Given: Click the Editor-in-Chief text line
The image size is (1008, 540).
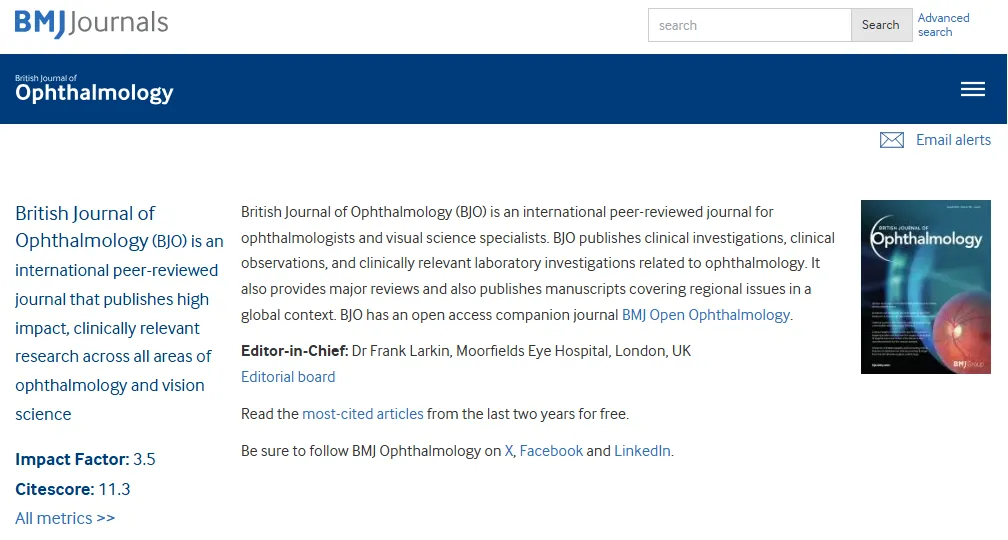Looking at the screenshot, I should point(466,351).
